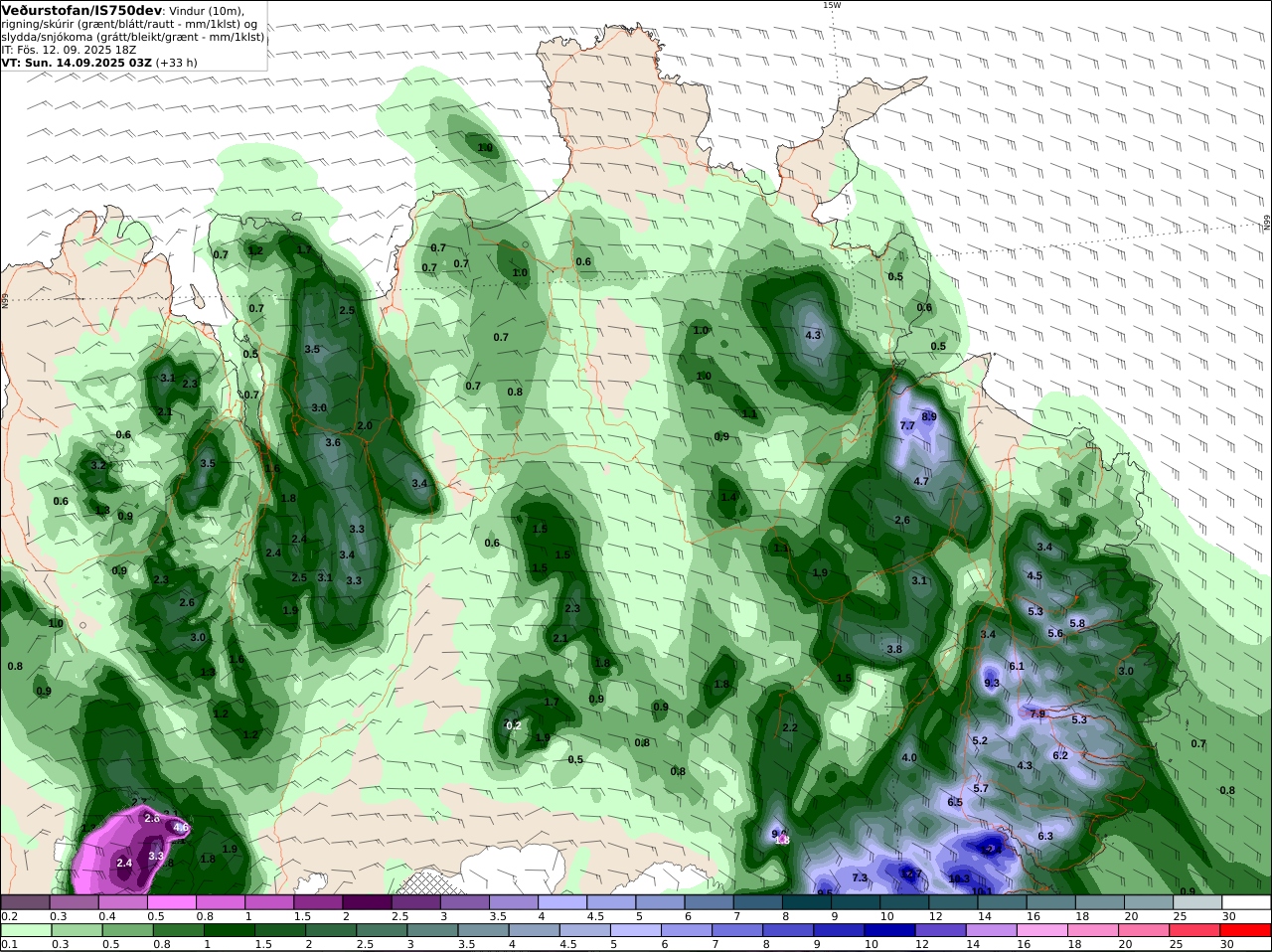Click the 0.1 label in the rain legend
1272x952 pixels.
8,945
